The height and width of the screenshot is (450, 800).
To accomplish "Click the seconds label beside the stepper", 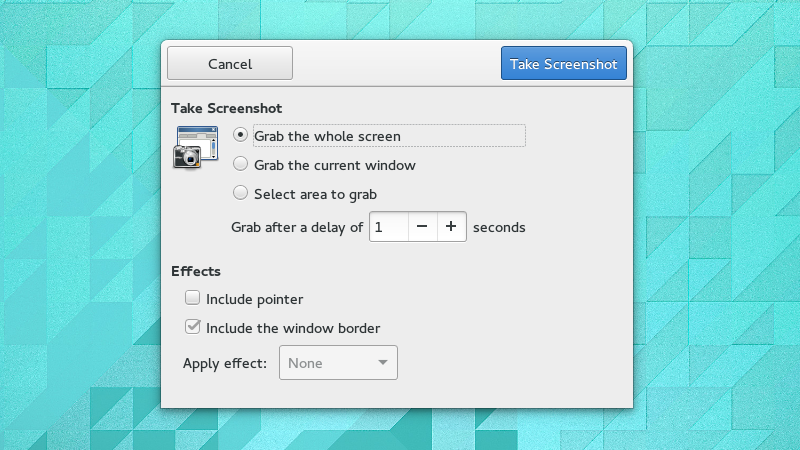I will (x=499, y=227).
